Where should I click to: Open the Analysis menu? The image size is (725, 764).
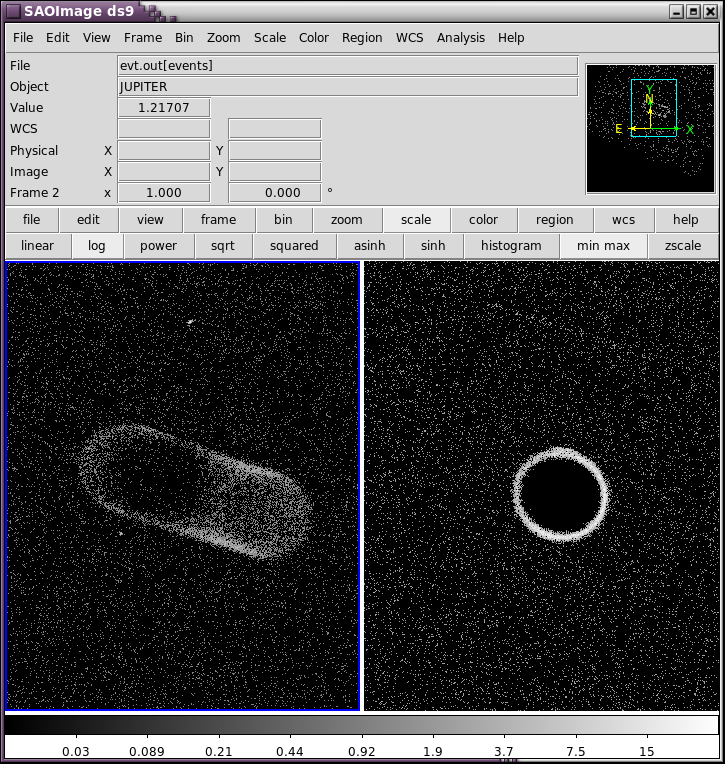[x=460, y=38]
